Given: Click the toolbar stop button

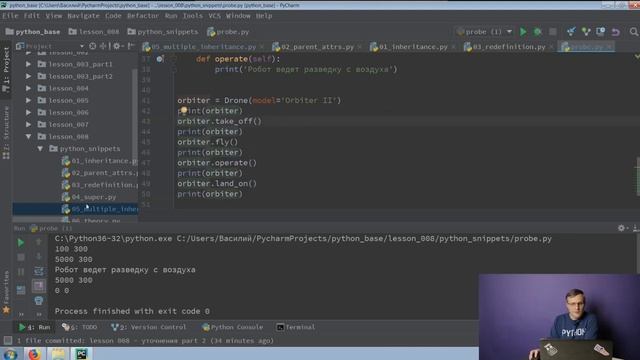Looking at the screenshot, I should (x=553, y=32).
